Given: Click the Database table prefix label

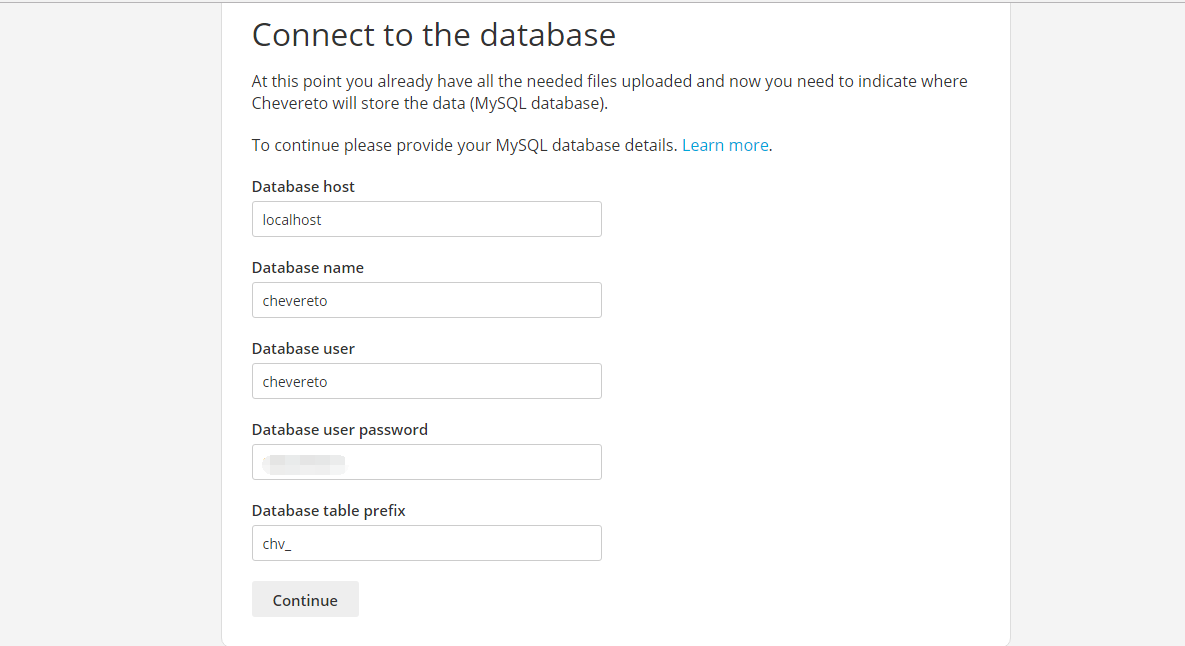Looking at the screenshot, I should pos(328,511).
